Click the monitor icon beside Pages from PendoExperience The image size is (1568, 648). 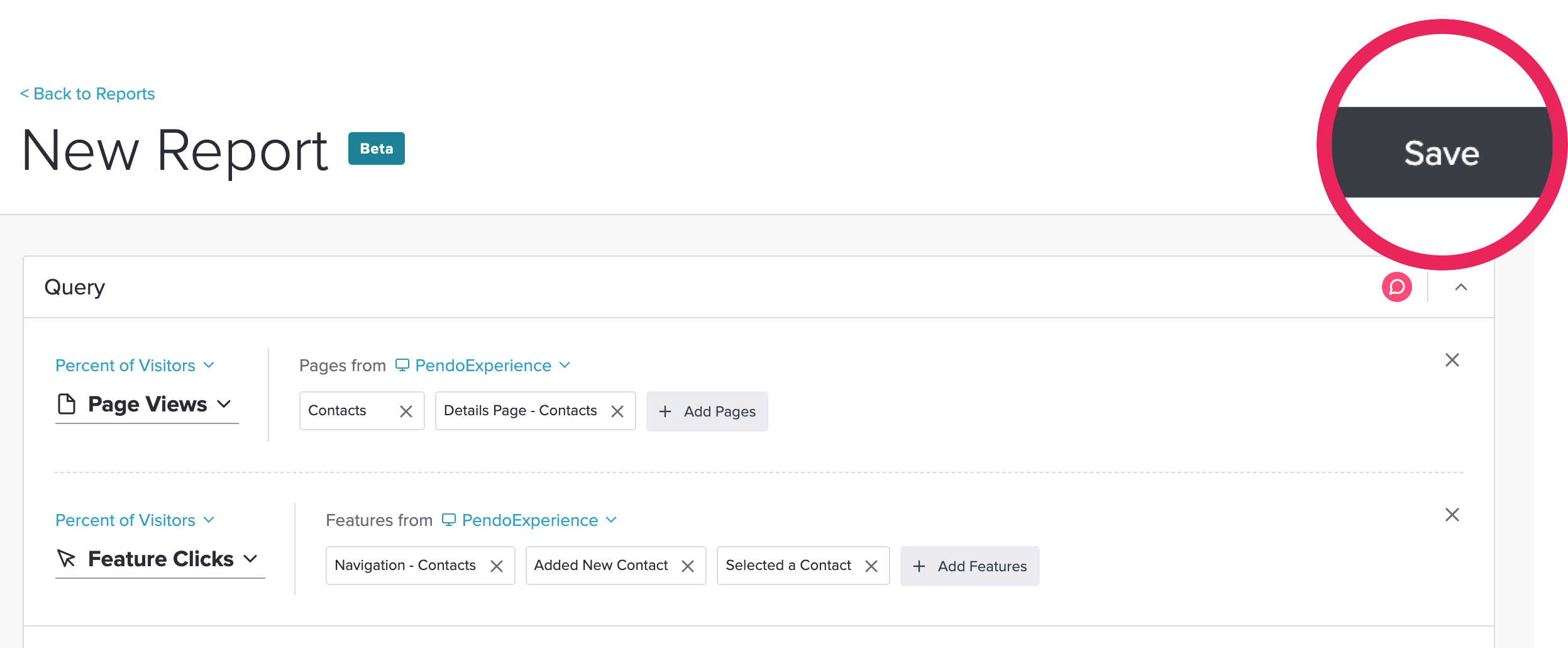click(x=402, y=365)
